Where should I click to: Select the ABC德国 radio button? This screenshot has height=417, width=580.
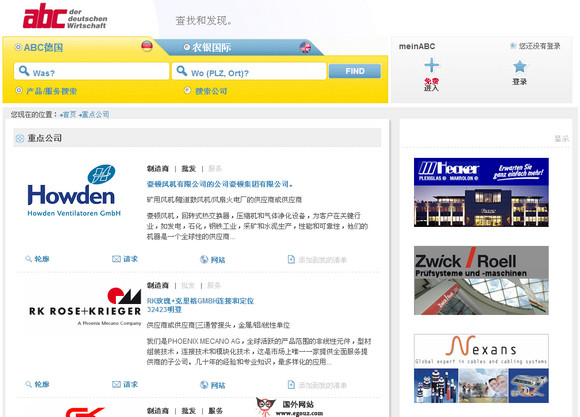18,47
